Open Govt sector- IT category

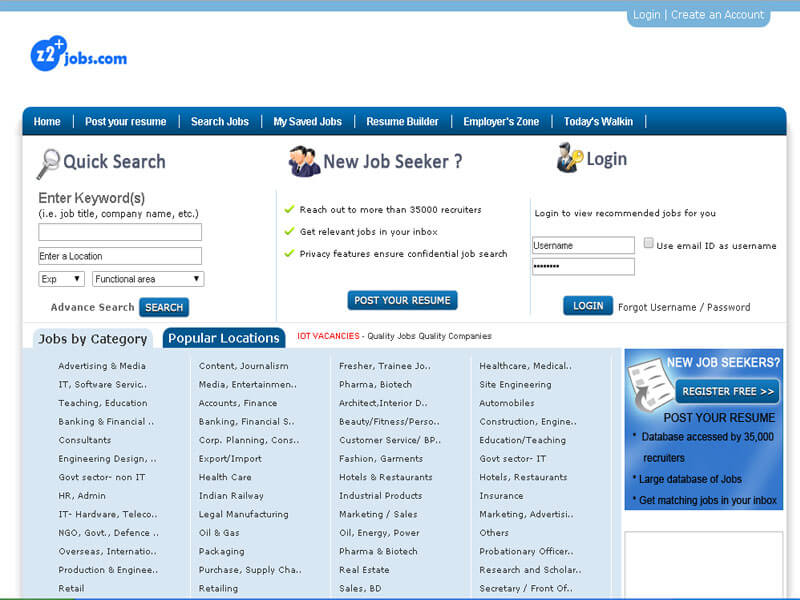[x=513, y=458]
